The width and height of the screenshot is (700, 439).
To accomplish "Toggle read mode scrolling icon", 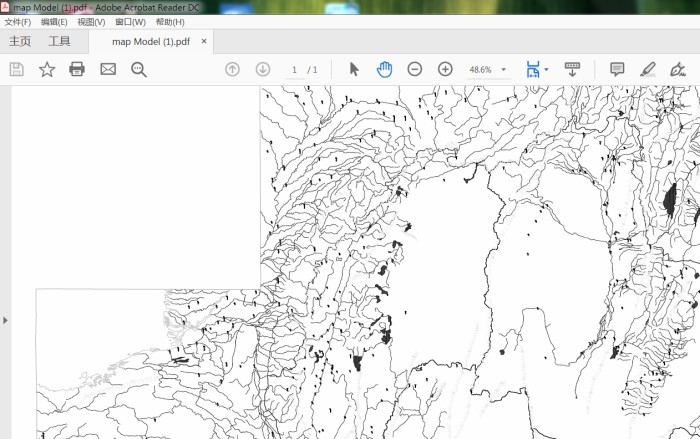I will tap(572, 69).
